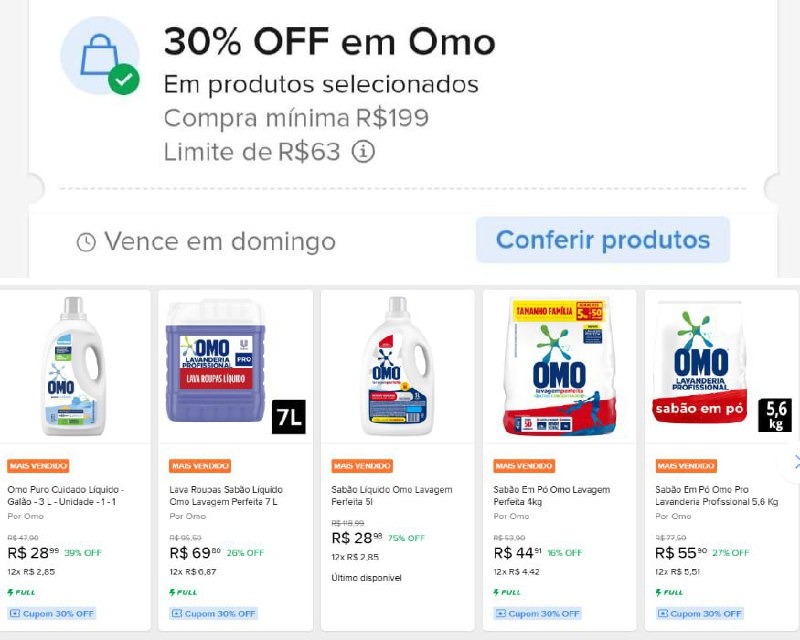Viewport: 800px width, 640px height.
Task: Select the Tamanho Família Omo 4kg bag image
Action: click(559, 367)
